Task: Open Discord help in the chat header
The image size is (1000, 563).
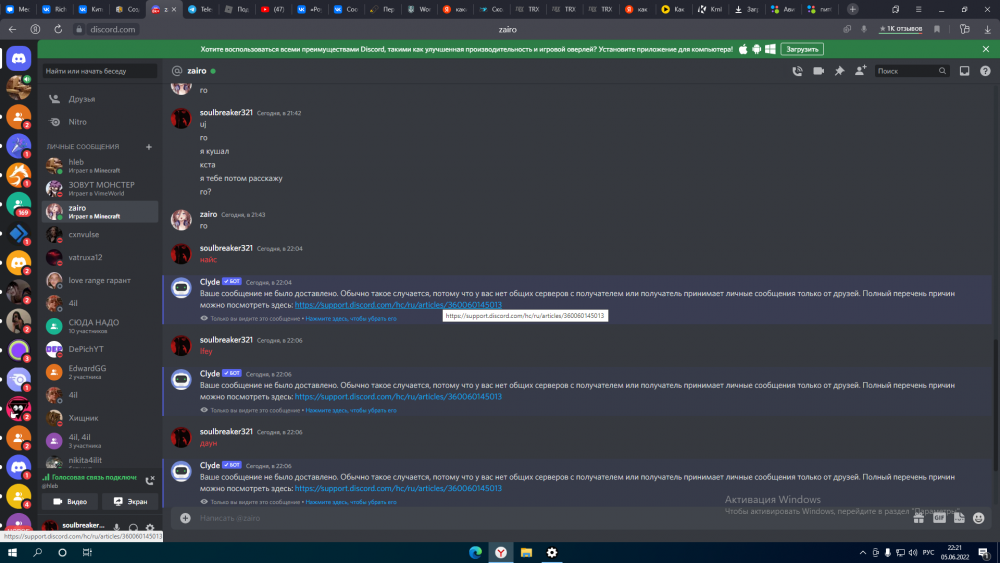Action: 985,71
